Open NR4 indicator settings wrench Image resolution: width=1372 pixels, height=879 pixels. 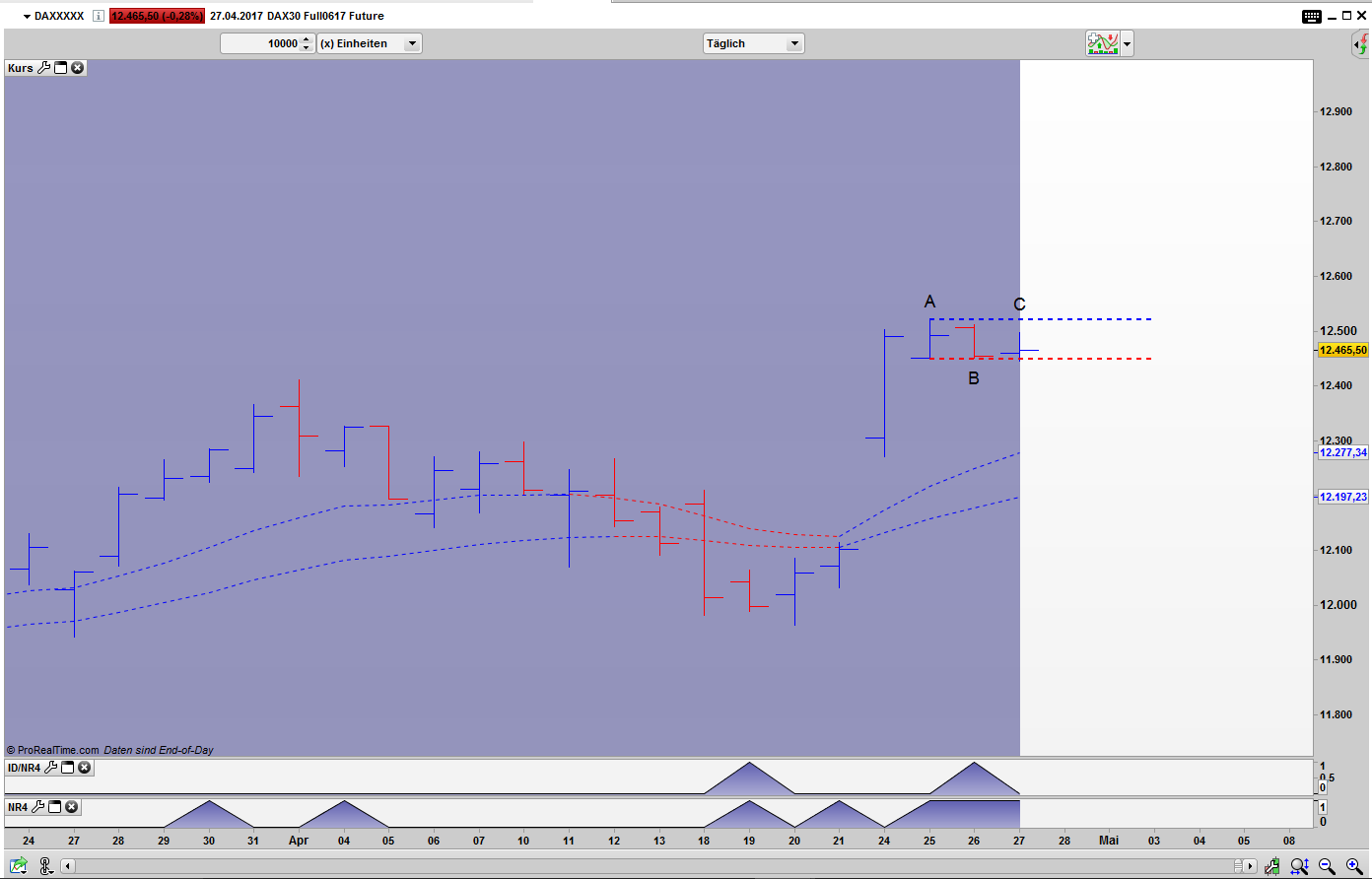click(x=37, y=807)
